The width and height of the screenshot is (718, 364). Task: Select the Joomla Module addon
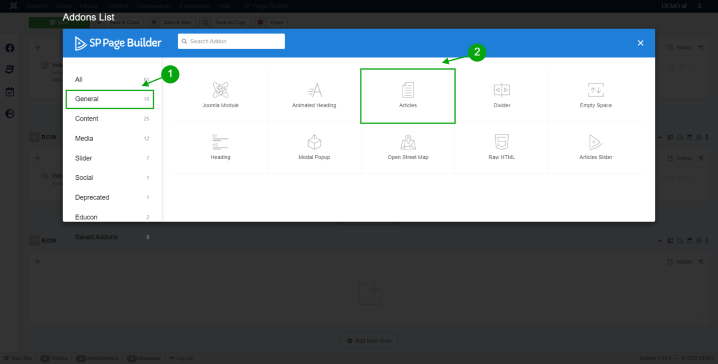(220, 96)
